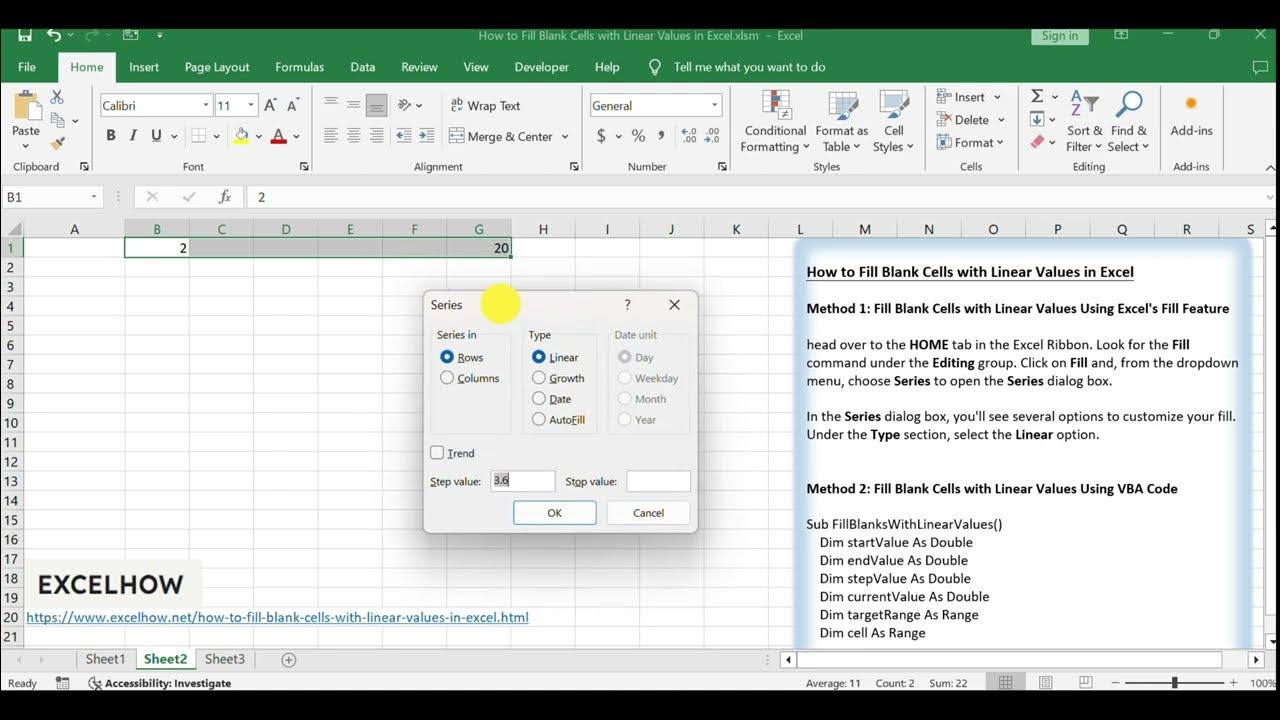This screenshot has height=720, width=1280.
Task: Click the Format Painter brush icon
Action: (x=57, y=144)
